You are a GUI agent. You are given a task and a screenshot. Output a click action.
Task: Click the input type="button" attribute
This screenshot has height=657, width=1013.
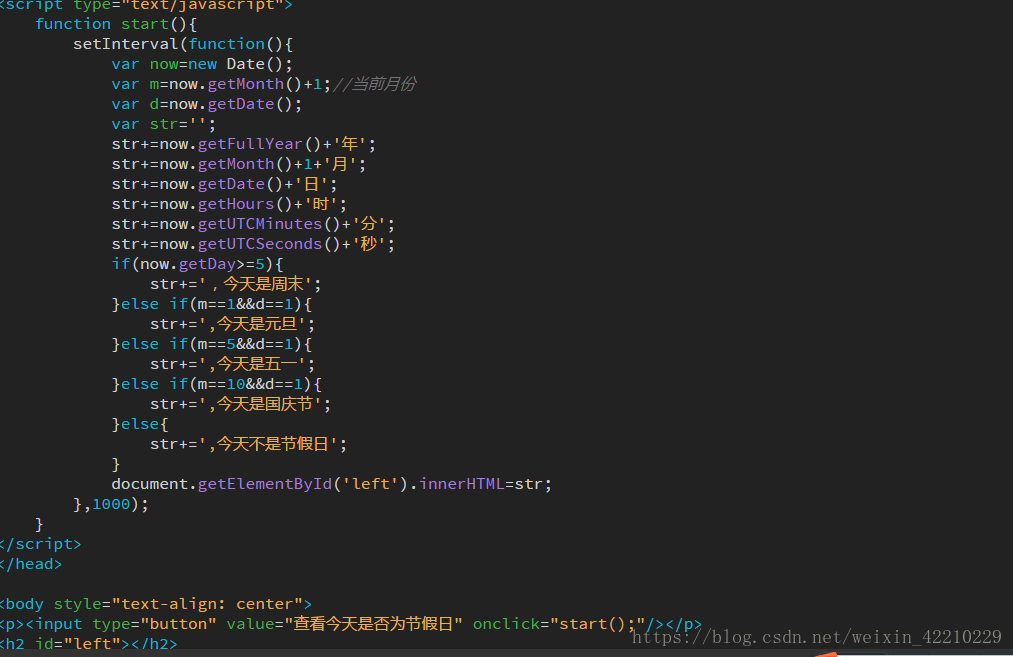click(154, 625)
